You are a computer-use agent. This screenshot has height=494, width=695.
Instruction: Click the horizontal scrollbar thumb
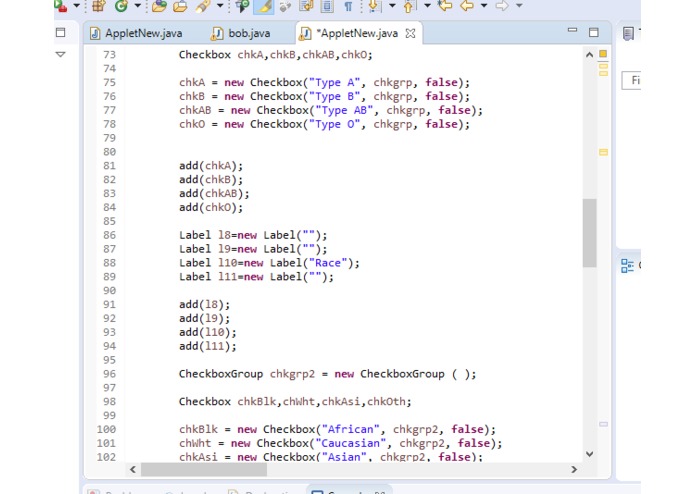(x=204, y=469)
